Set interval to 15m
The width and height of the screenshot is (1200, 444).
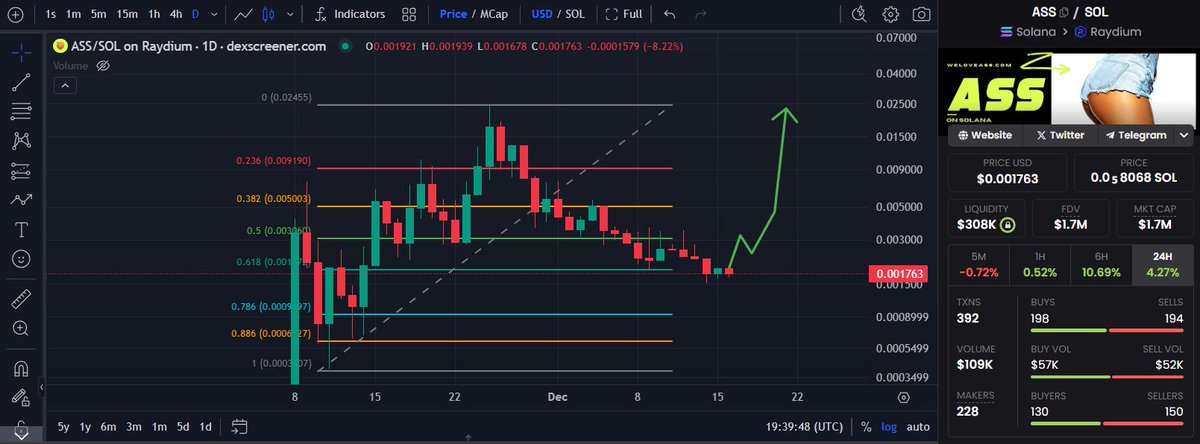pyautogui.click(x=126, y=15)
